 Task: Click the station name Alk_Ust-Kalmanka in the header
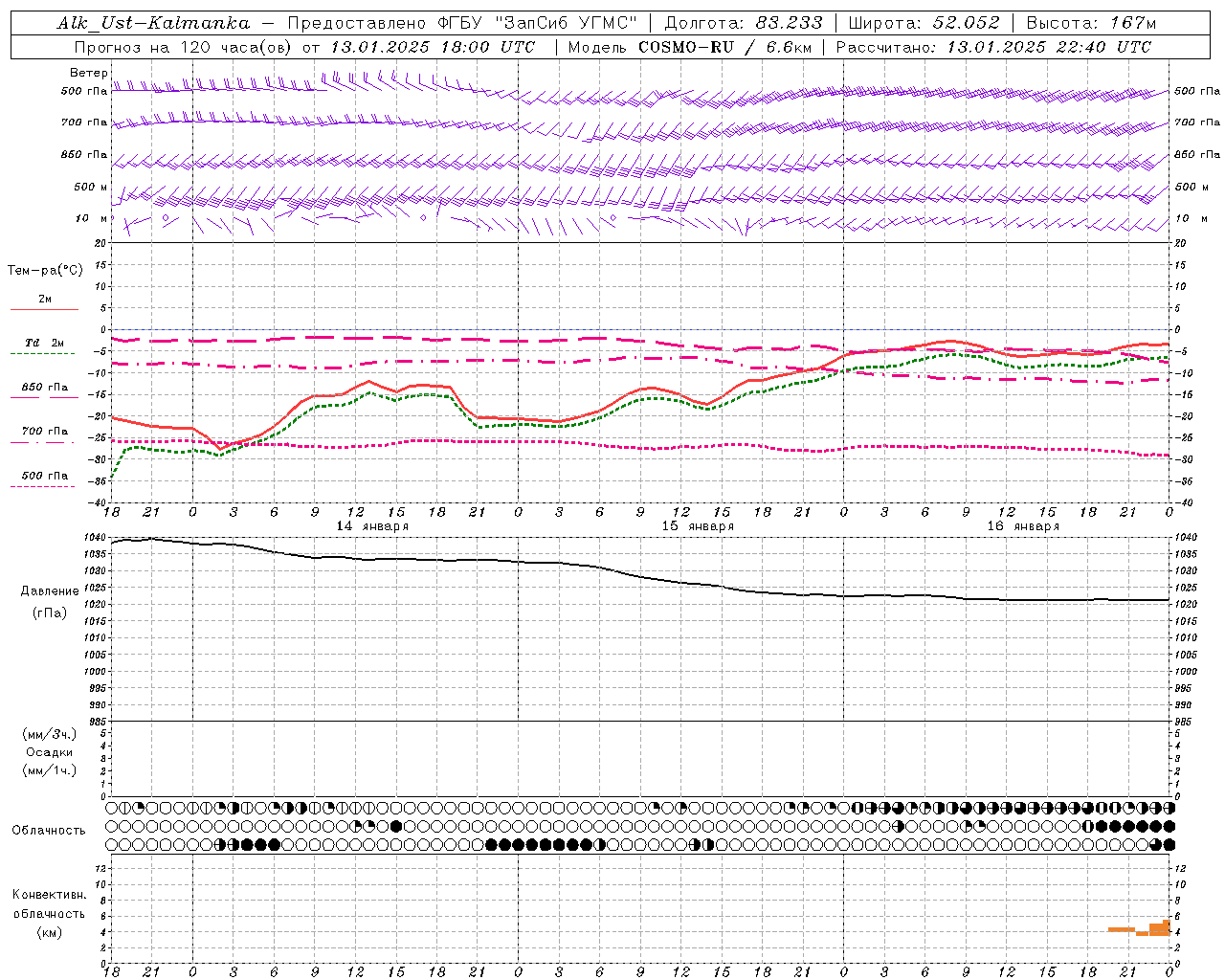(153, 23)
